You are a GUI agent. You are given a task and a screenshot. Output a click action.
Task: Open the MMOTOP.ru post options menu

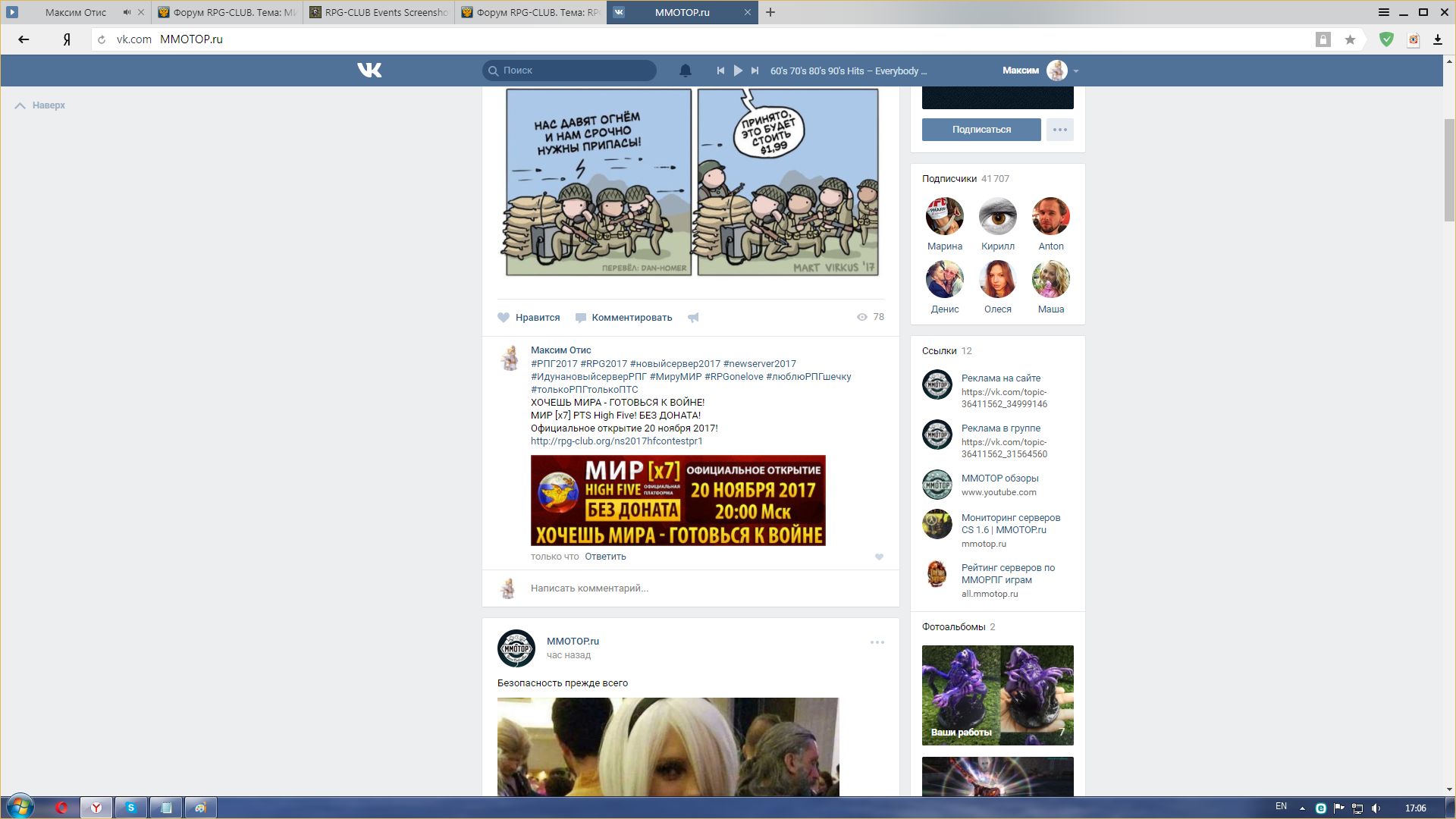point(877,642)
